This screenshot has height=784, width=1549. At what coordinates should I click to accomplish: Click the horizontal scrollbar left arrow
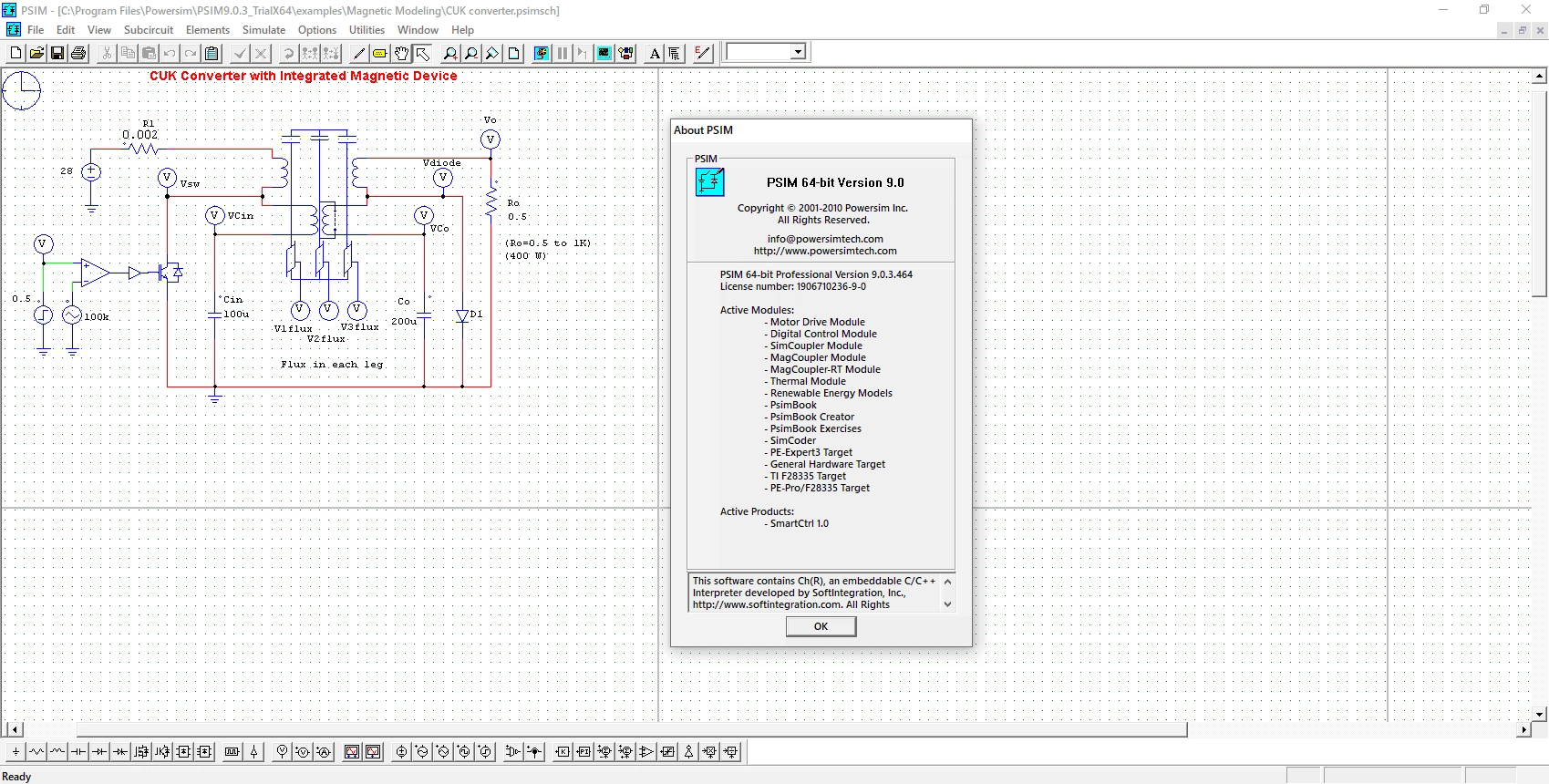pyautogui.click(x=14, y=729)
